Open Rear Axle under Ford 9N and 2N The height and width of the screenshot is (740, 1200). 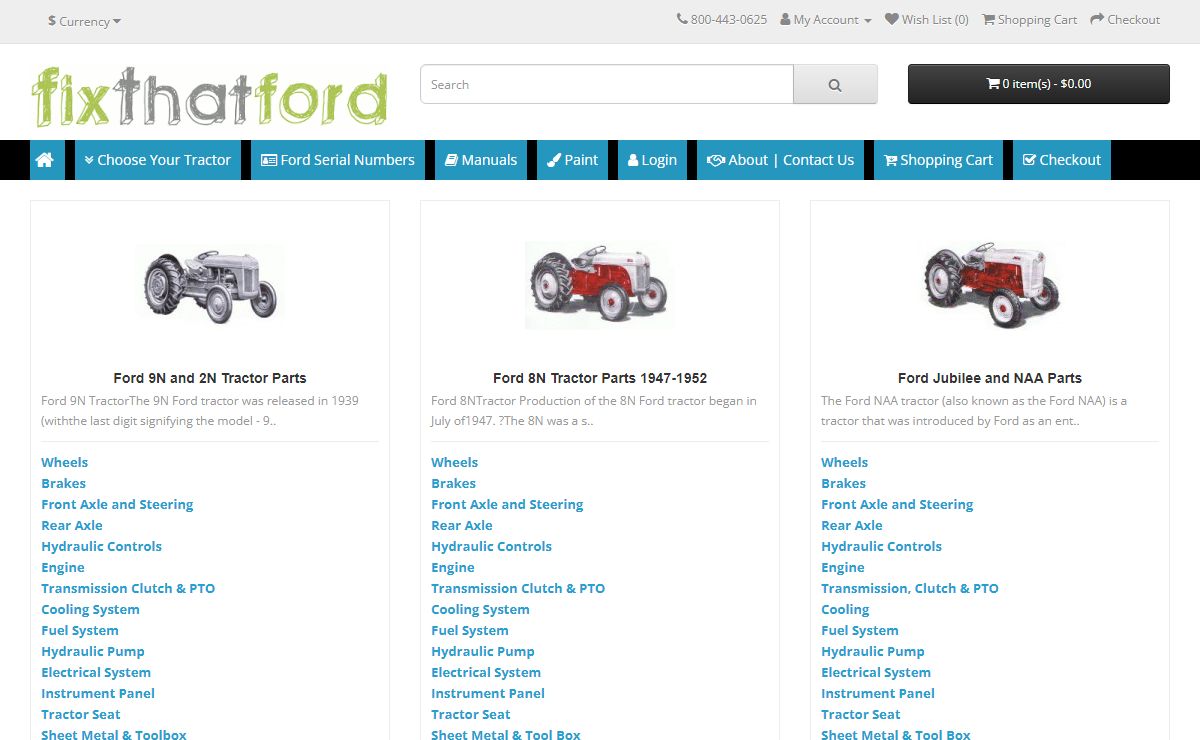tap(72, 525)
